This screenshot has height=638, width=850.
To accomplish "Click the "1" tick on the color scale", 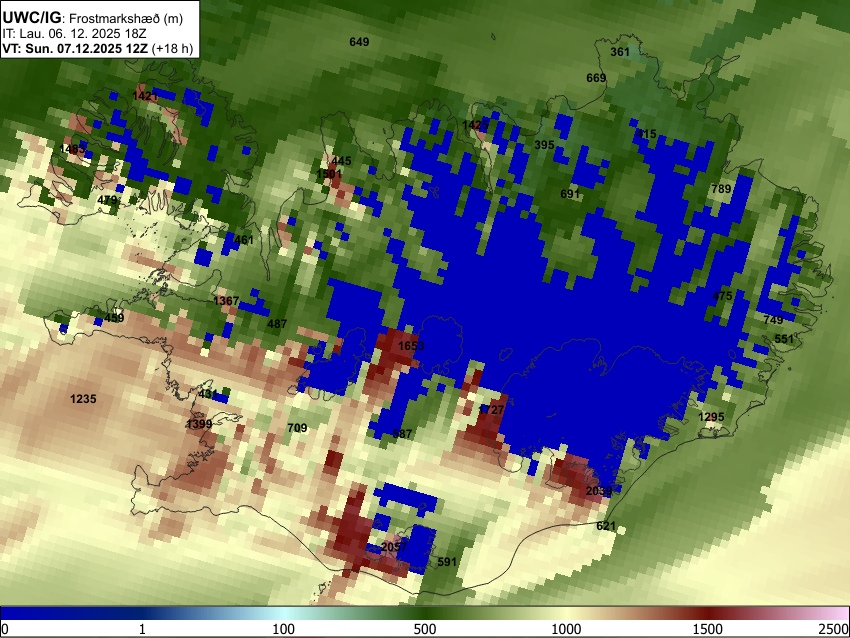I will tap(142, 629).
